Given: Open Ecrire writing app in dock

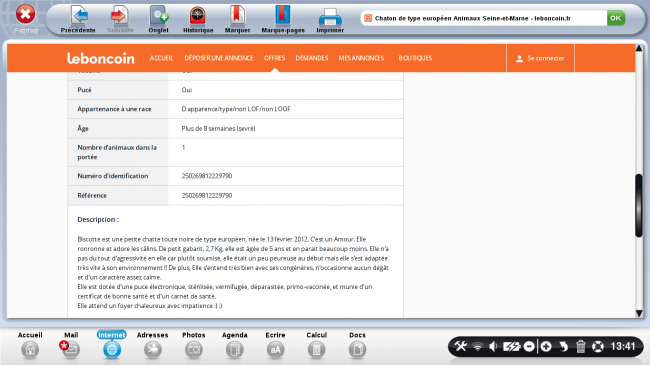Looking at the screenshot, I should pyautogui.click(x=275, y=345).
